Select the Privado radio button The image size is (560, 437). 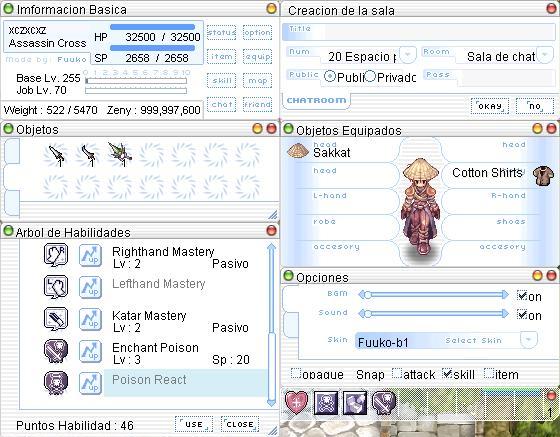pos(370,76)
